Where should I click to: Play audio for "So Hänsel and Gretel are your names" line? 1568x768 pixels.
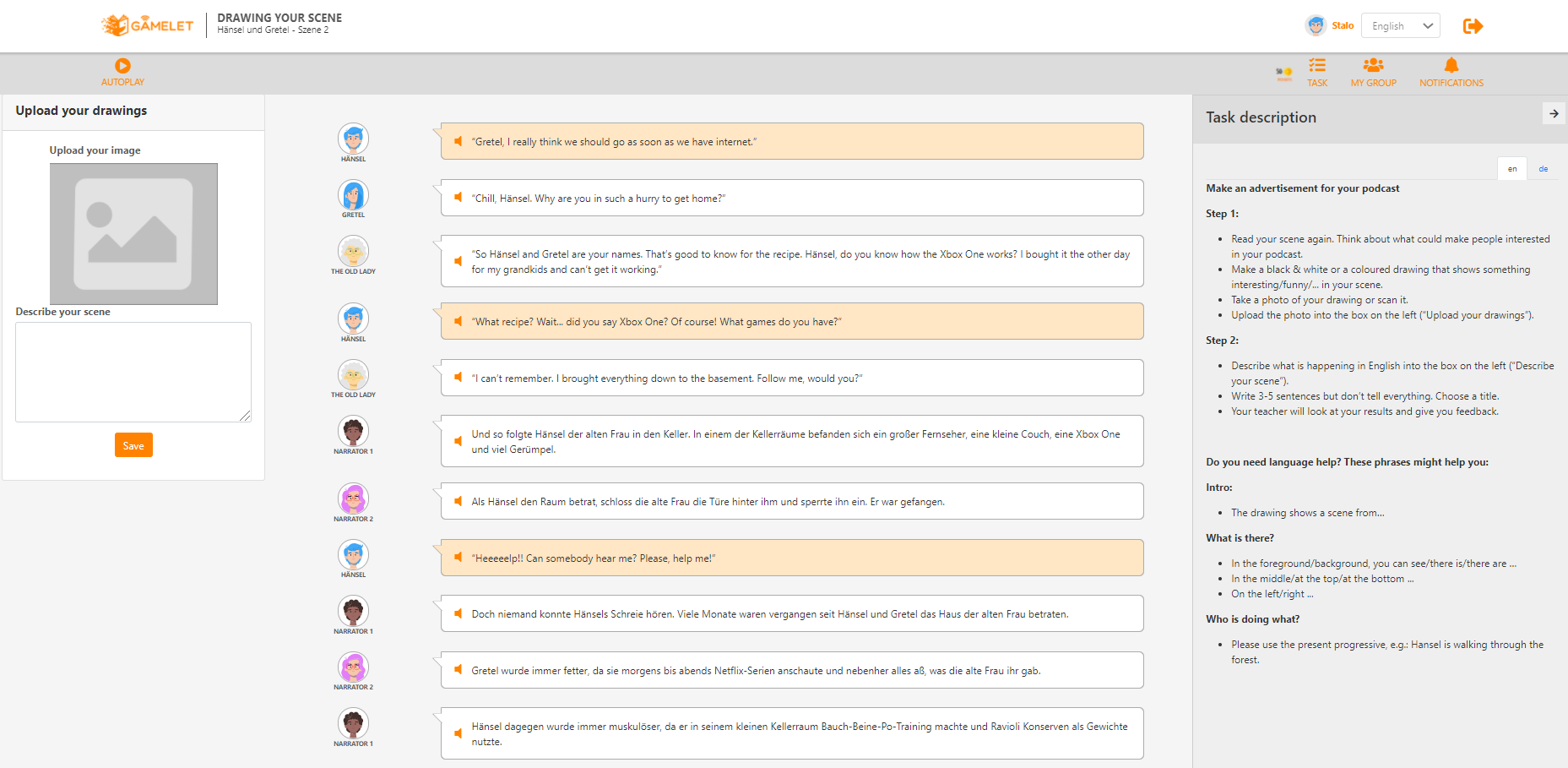pyautogui.click(x=458, y=261)
